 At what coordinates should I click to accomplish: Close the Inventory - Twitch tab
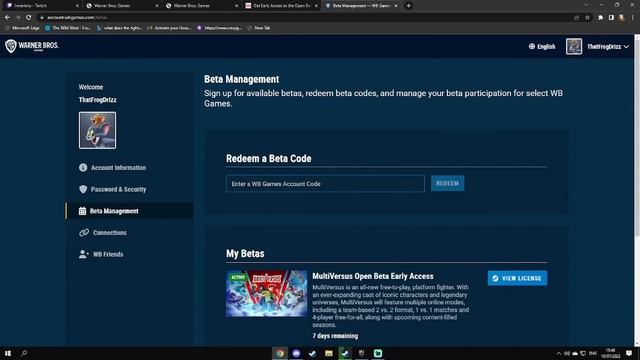tap(77, 6)
